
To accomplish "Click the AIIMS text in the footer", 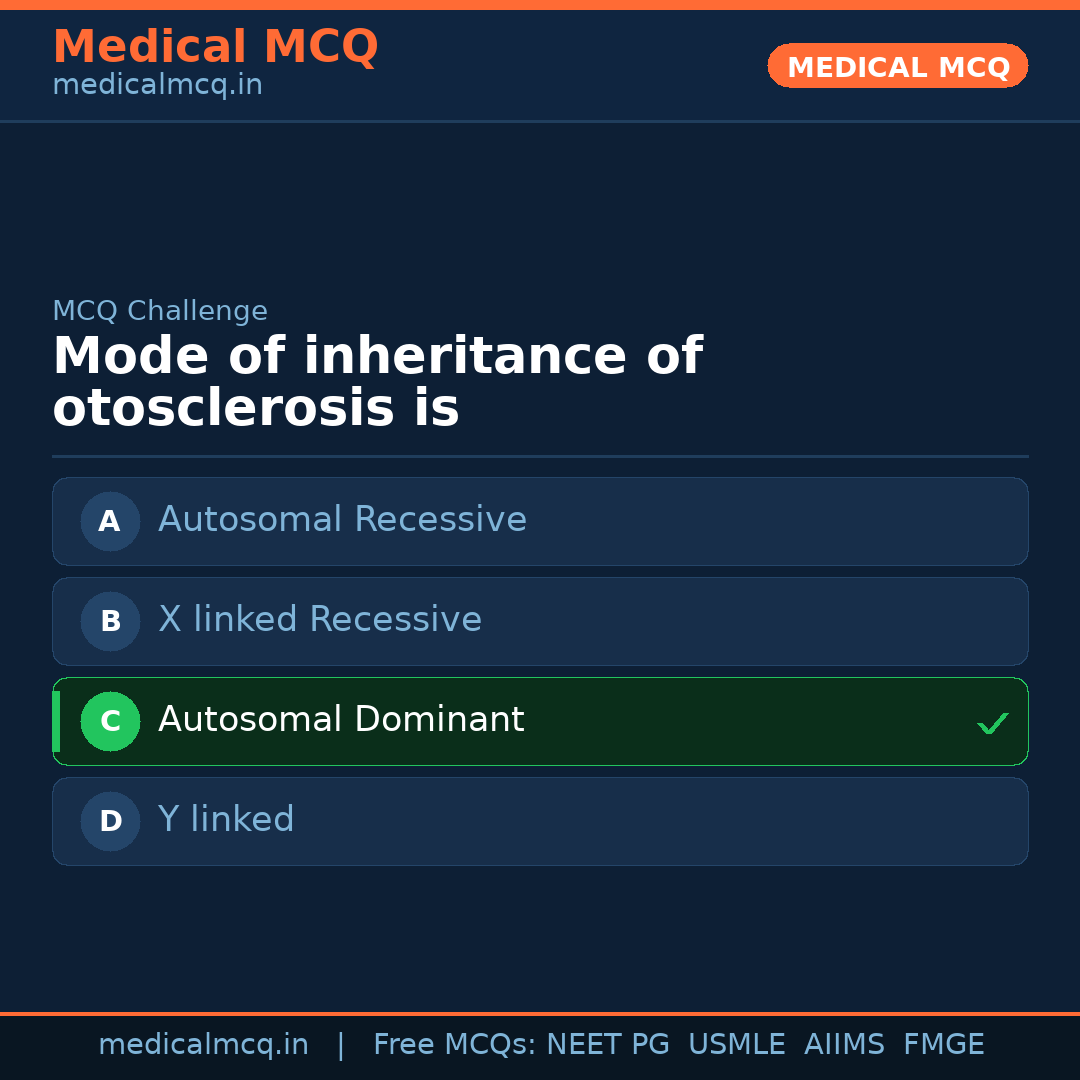I will [x=845, y=1044].
